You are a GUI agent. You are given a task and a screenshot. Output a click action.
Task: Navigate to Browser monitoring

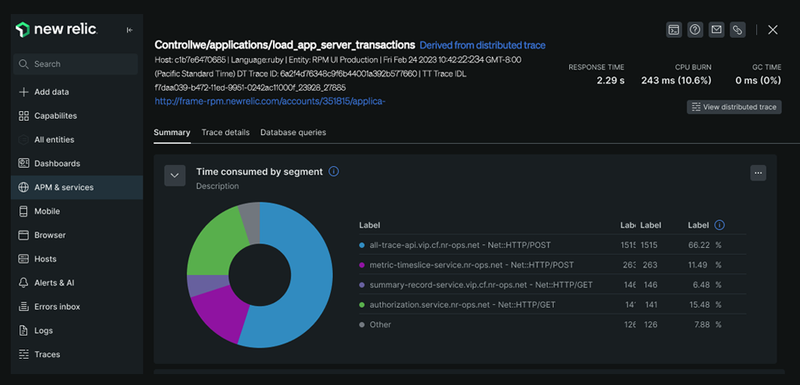(x=50, y=235)
